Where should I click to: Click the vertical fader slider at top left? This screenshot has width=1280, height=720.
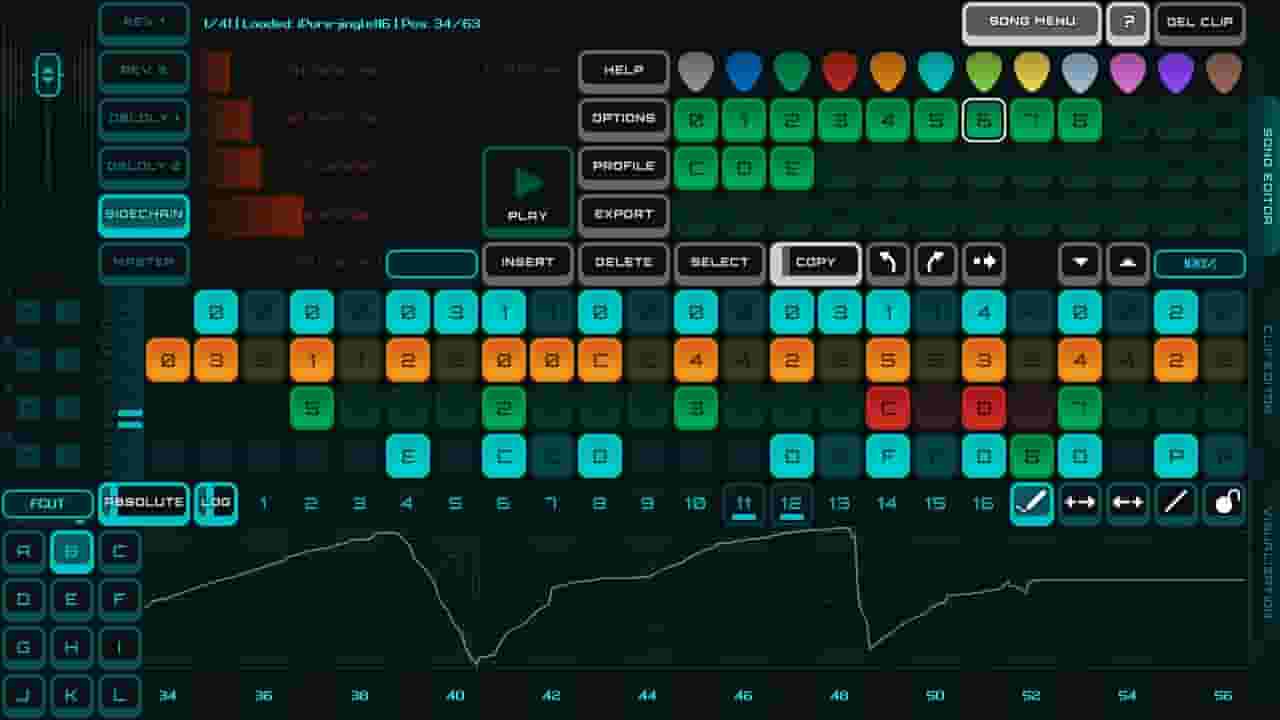[x=48, y=75]
